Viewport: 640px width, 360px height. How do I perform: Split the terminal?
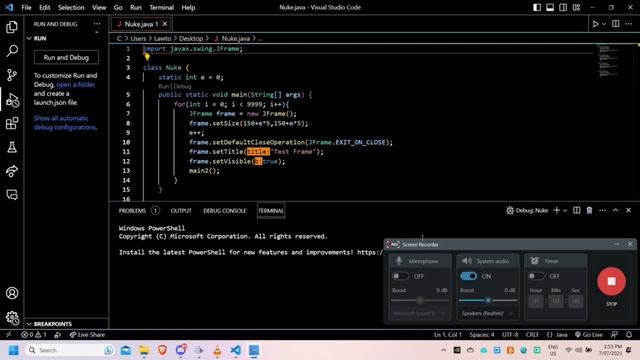pyautogui.click(x=576, y=210)
